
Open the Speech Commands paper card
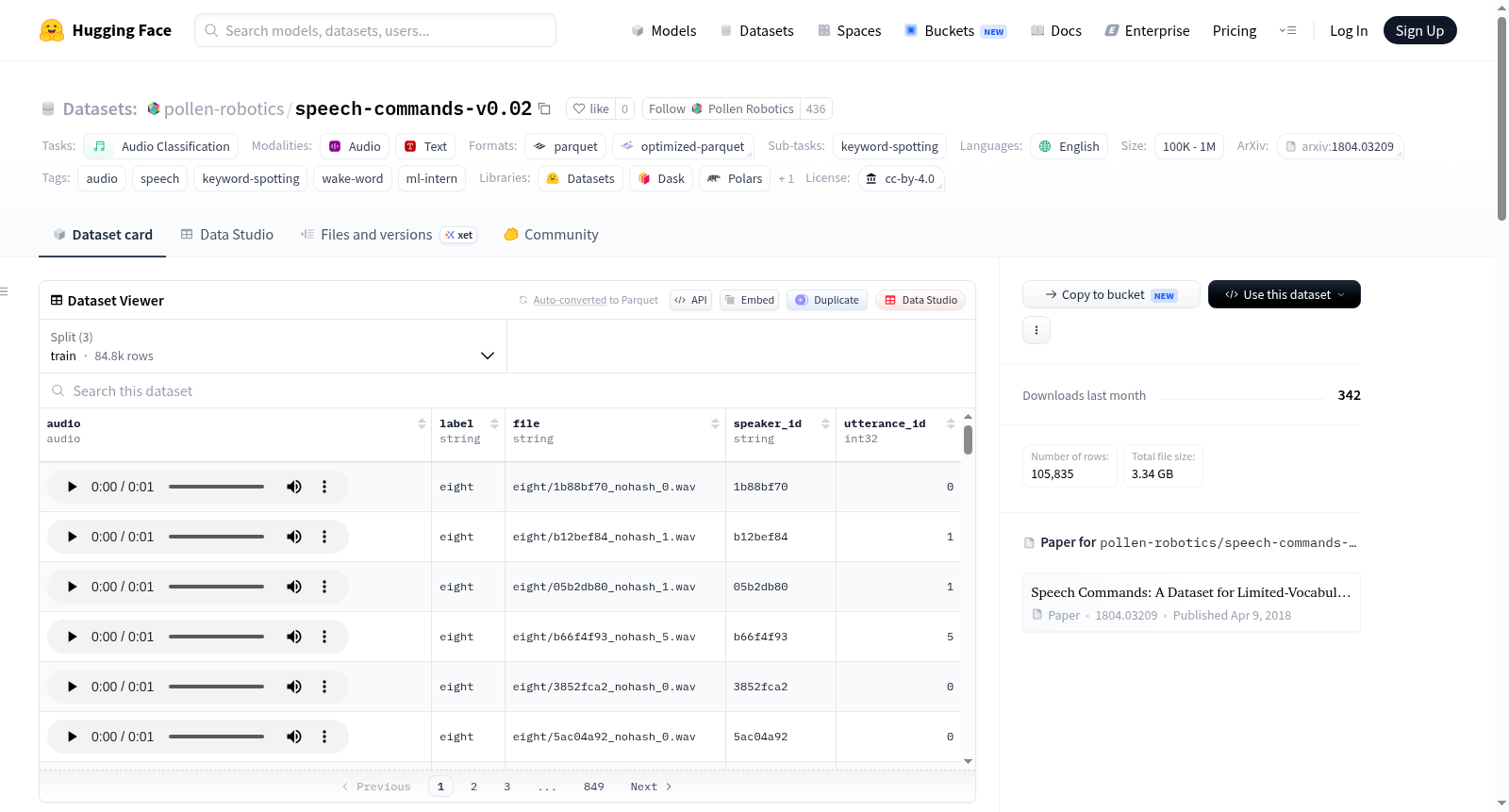click(1191, 603)
